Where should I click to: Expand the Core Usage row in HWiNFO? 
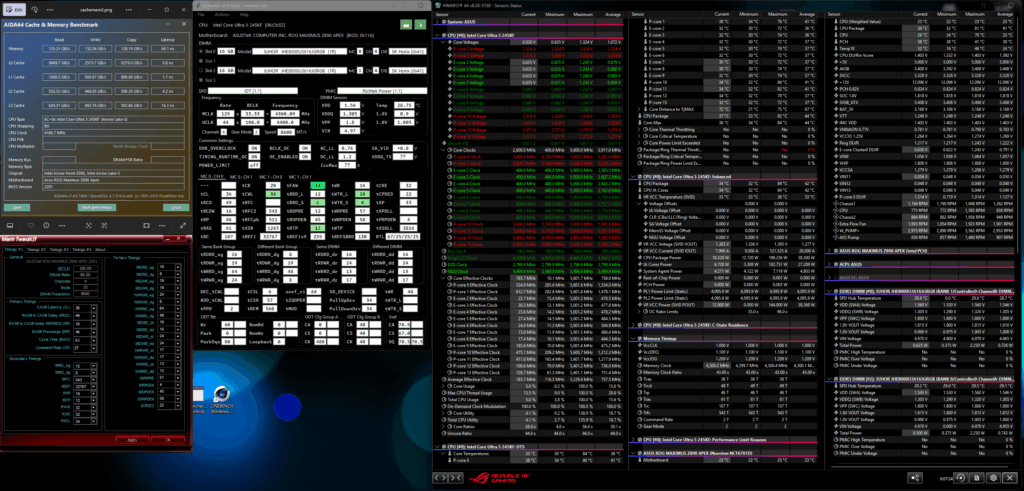pyautogui.click(x=443, y=387)
